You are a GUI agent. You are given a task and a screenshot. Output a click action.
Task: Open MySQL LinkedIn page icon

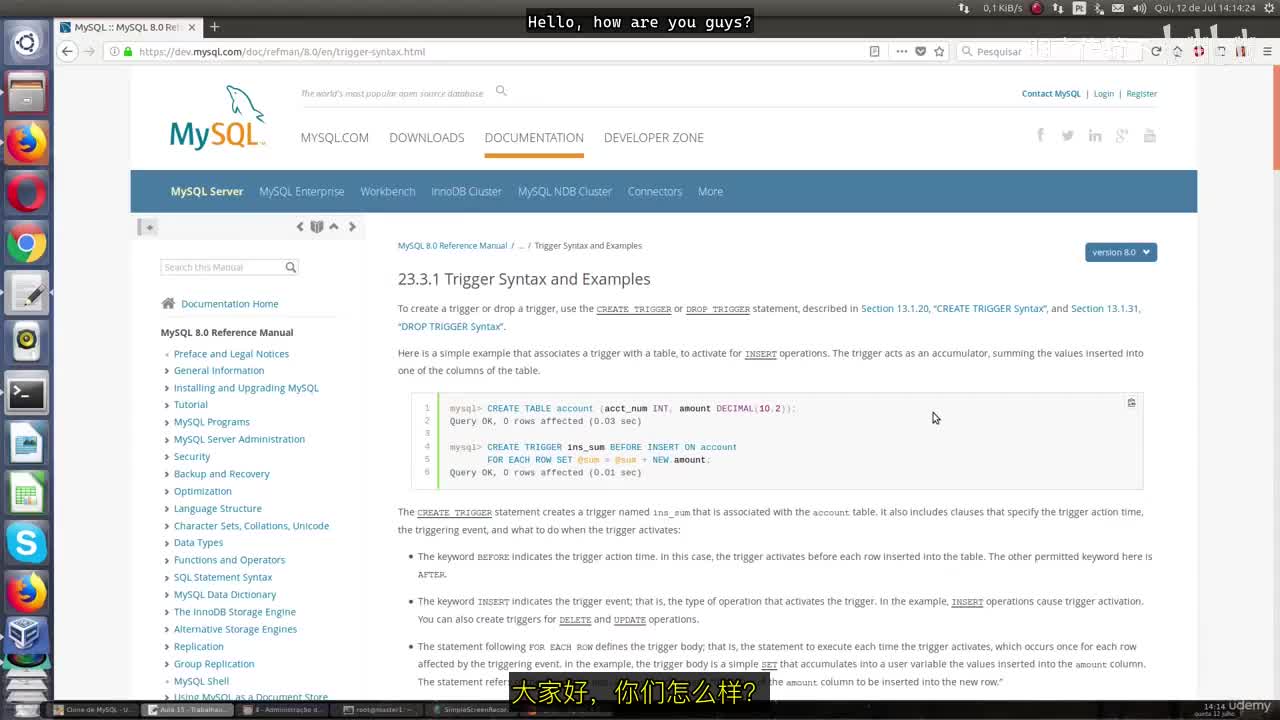pyautogui.click(x=1095, y=135)
